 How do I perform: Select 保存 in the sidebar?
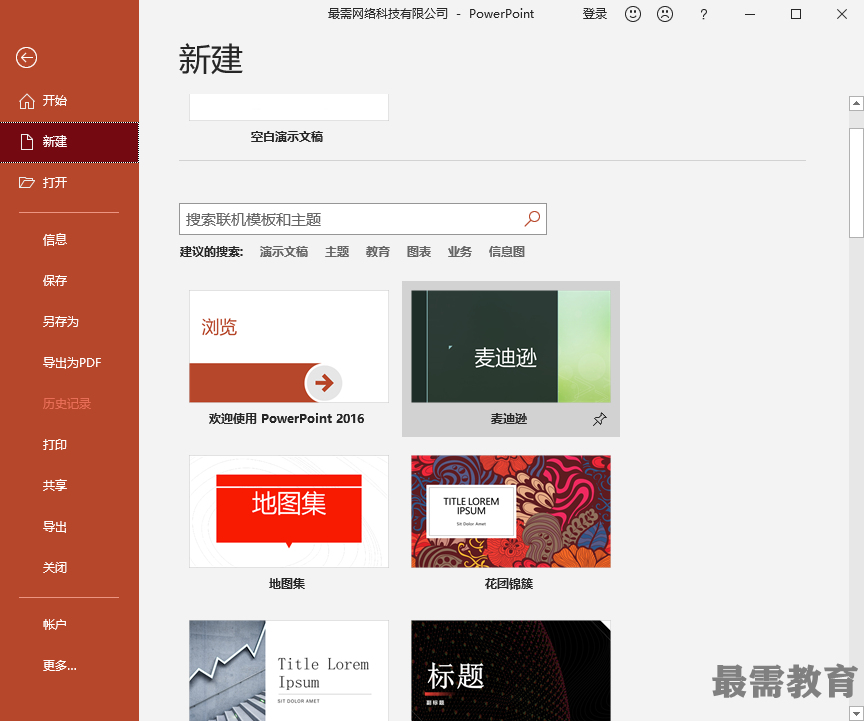point(55,281)
